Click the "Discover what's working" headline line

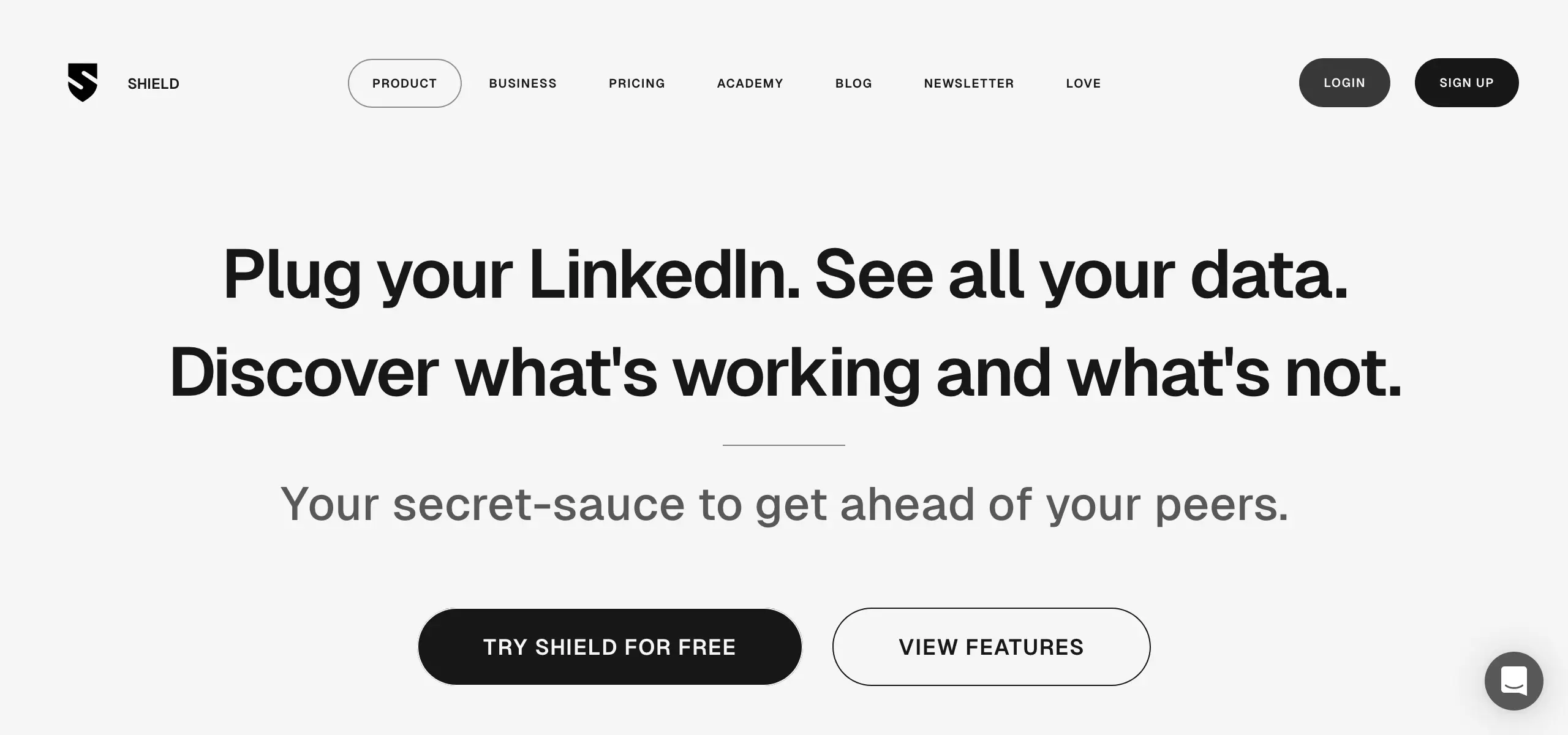pos(785,373)
